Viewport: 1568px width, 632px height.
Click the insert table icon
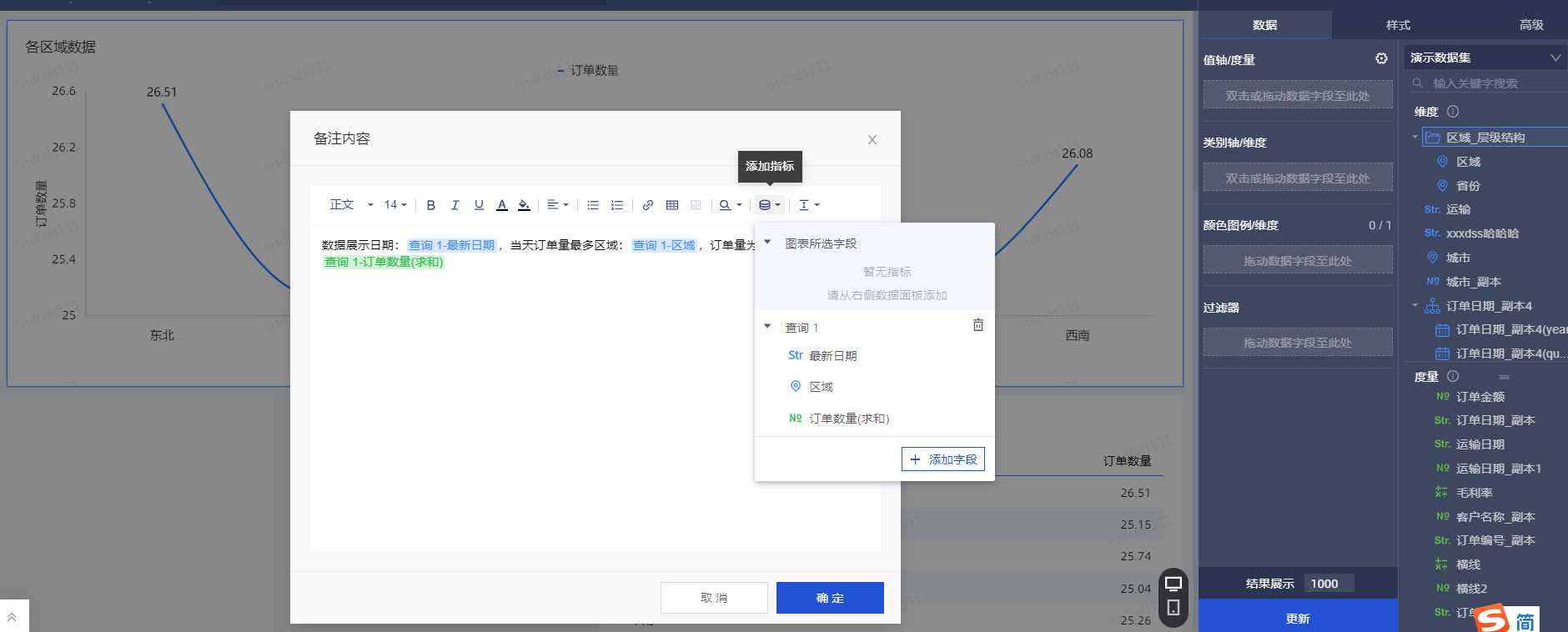pos(672,205)
